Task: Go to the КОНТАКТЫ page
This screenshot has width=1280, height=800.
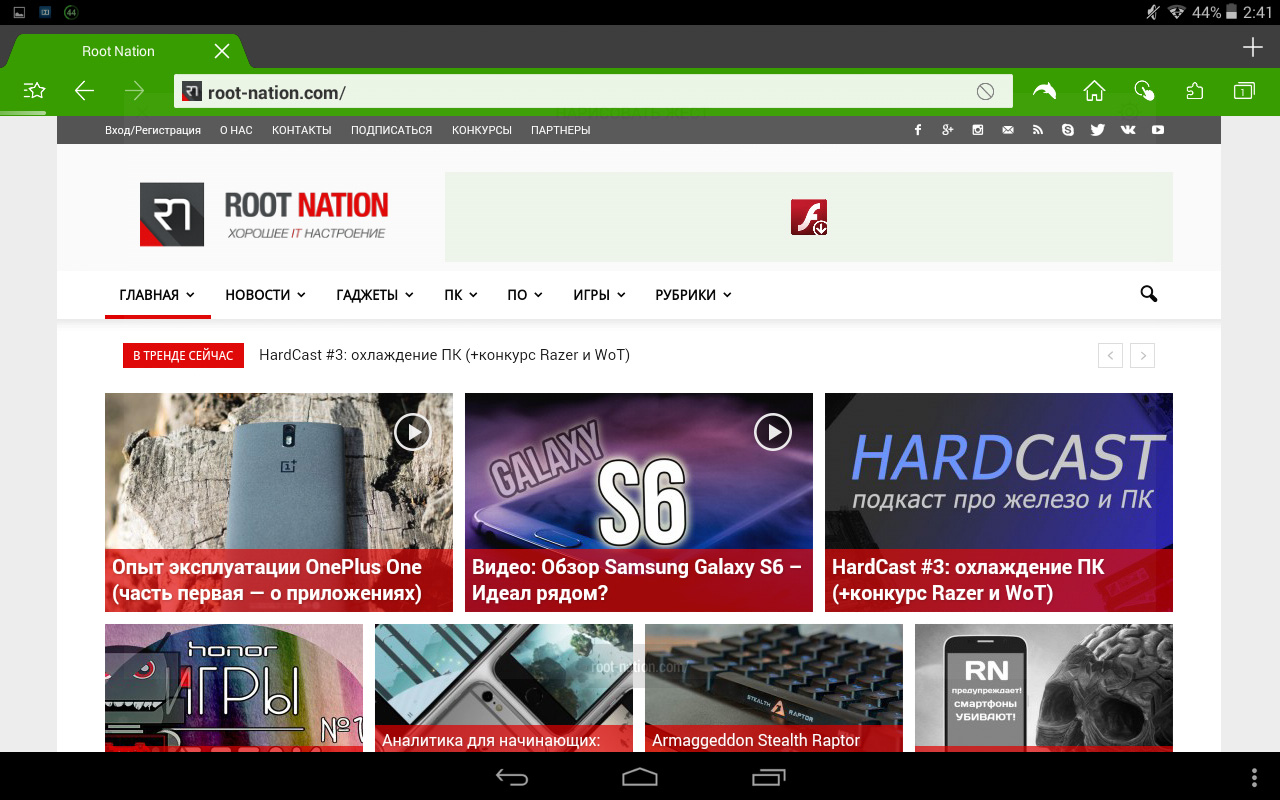Action: tap(301, 130)
